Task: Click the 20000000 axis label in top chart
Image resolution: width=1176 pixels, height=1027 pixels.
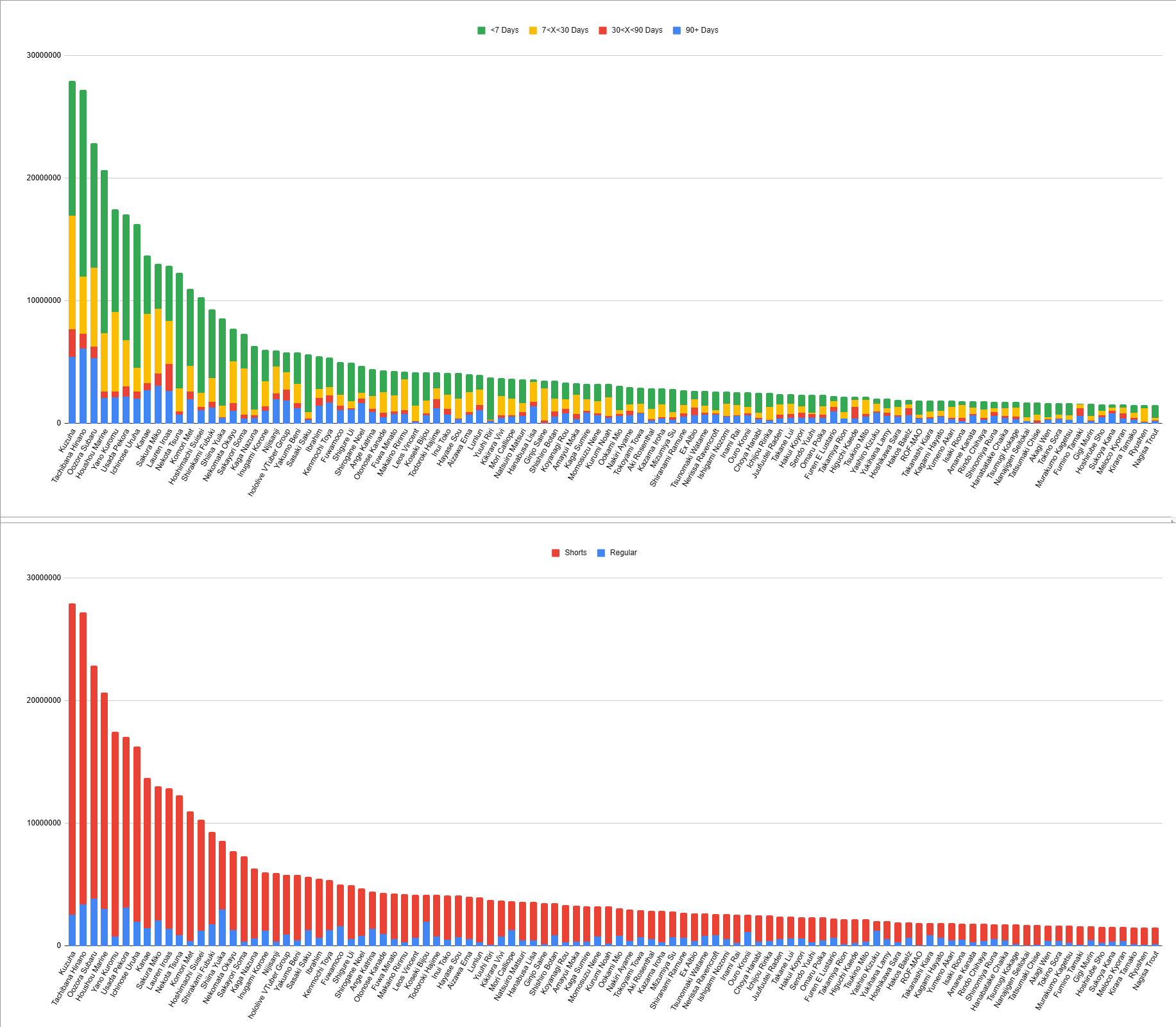Action: coord(44,178)
